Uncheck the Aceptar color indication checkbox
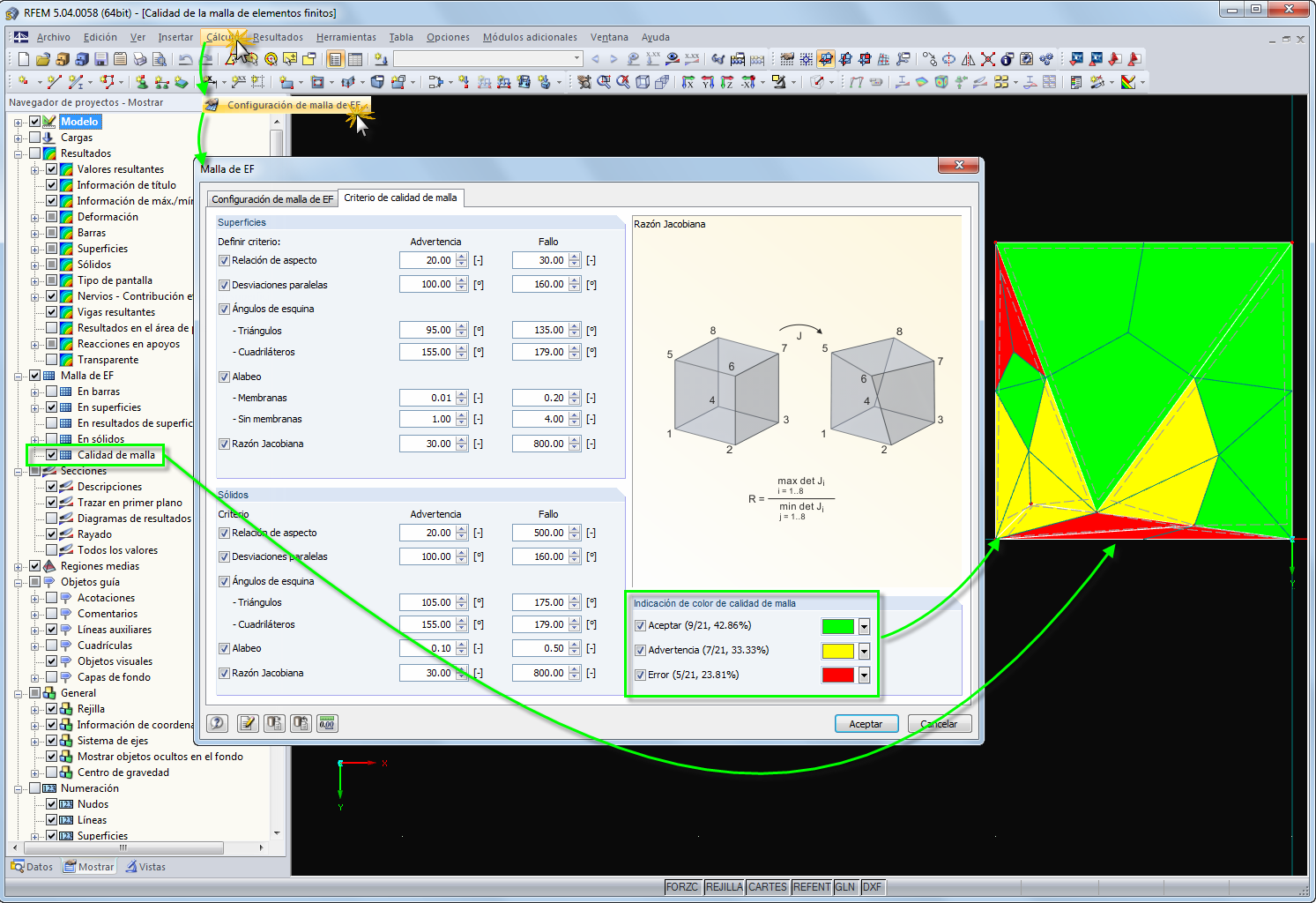This screenshot has height=903, width=1316. click(640, 625)
